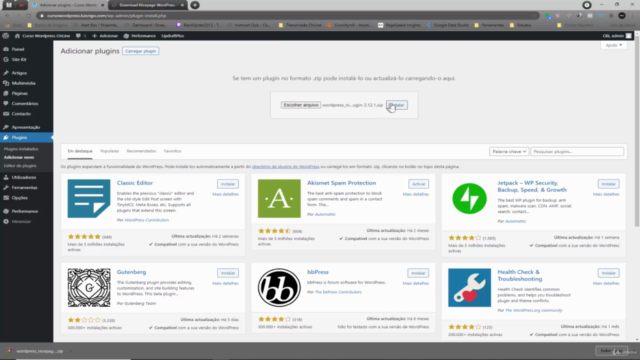Open Mais detalhes for Classic Editor
This screenshot has height=360, width=640.
point(225,194)
